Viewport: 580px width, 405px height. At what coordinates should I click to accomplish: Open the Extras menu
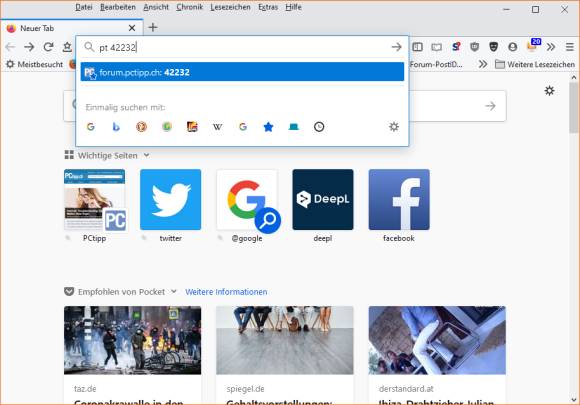tap(268, 7)
